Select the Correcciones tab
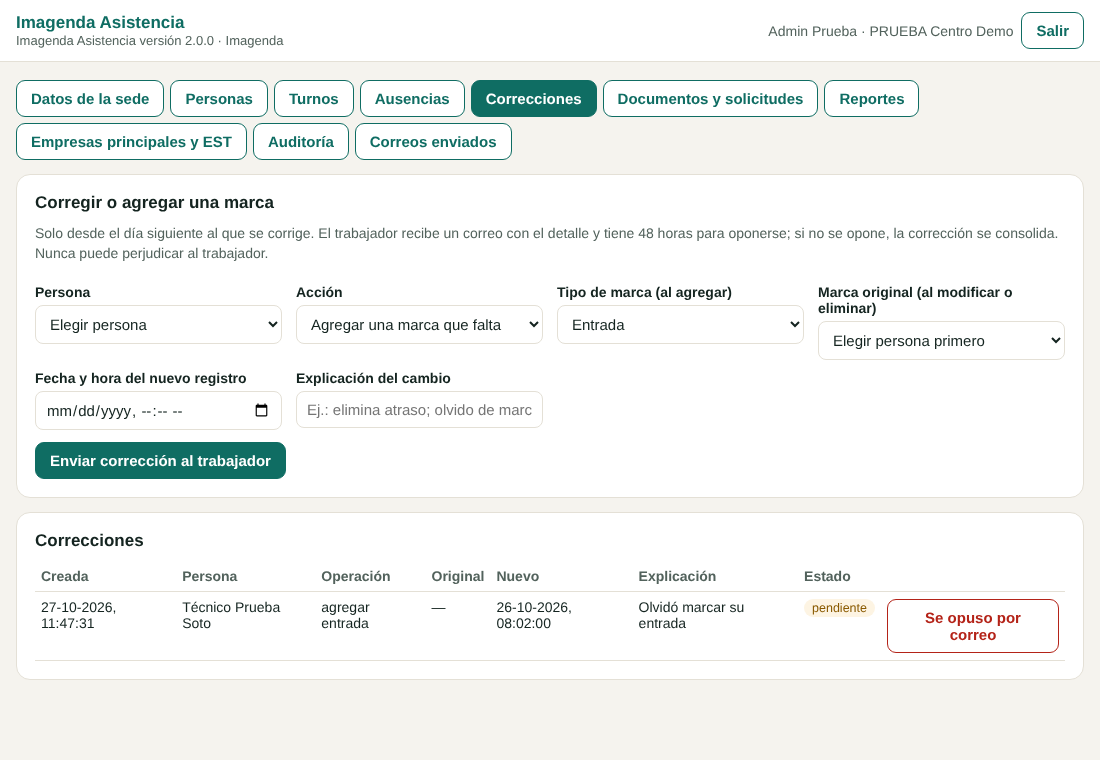 [x=534, y=99]
